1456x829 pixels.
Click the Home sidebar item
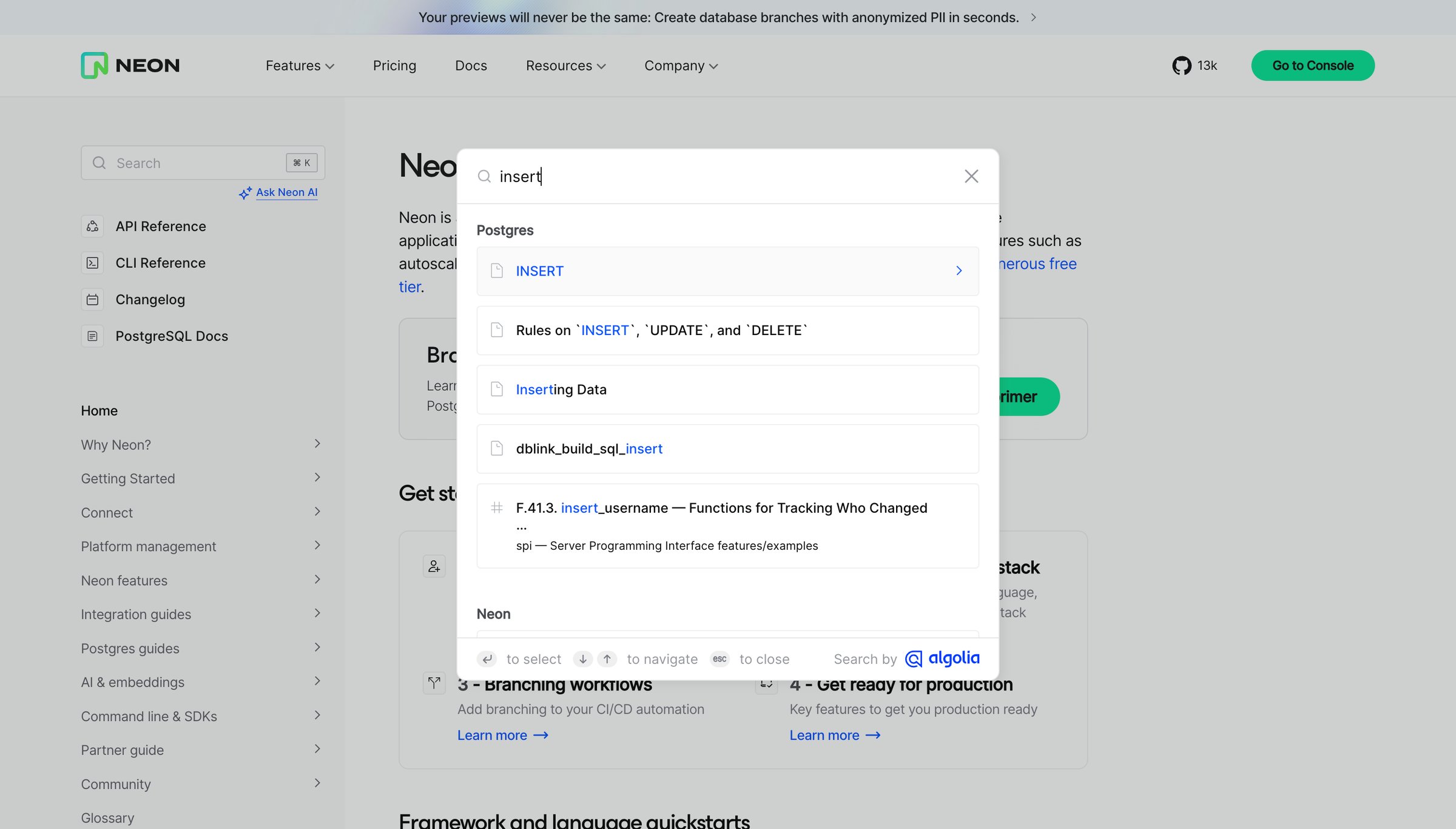pyautogui.click(x=99, y=410)
